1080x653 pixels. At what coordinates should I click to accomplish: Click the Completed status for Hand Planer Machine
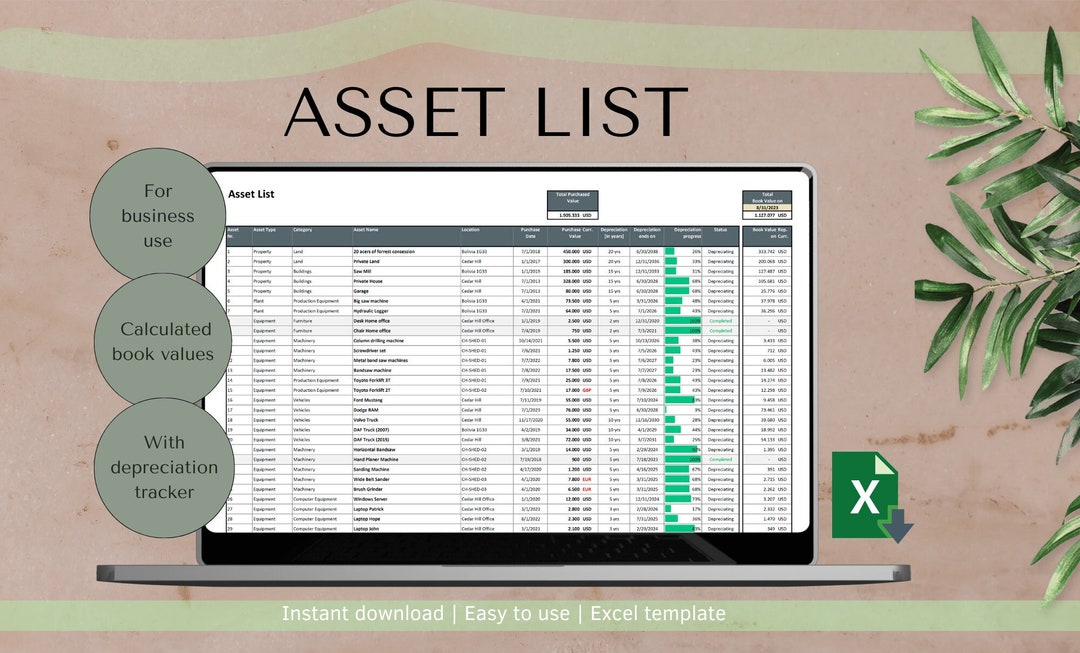pos(720,459)
